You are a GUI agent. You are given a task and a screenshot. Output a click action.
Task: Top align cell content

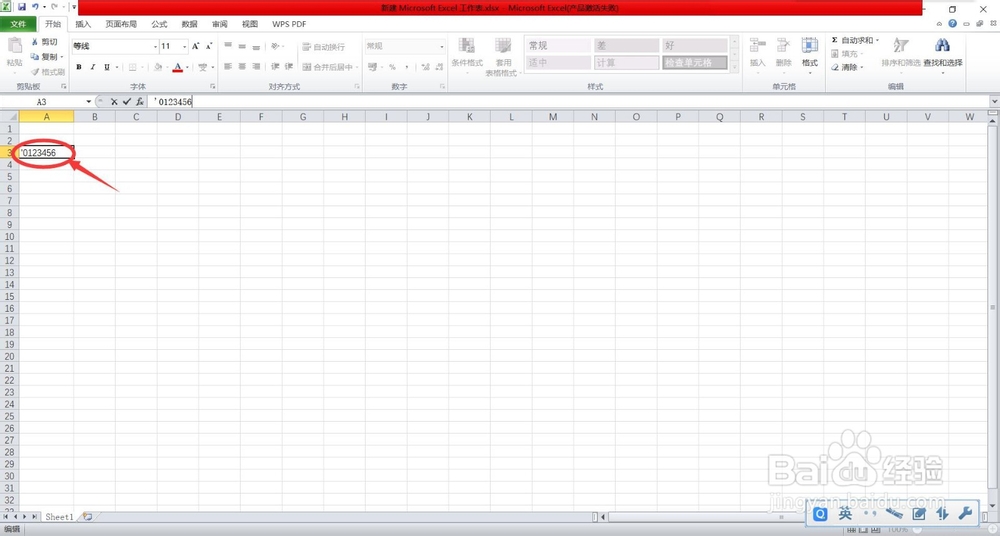pos(228,47)
